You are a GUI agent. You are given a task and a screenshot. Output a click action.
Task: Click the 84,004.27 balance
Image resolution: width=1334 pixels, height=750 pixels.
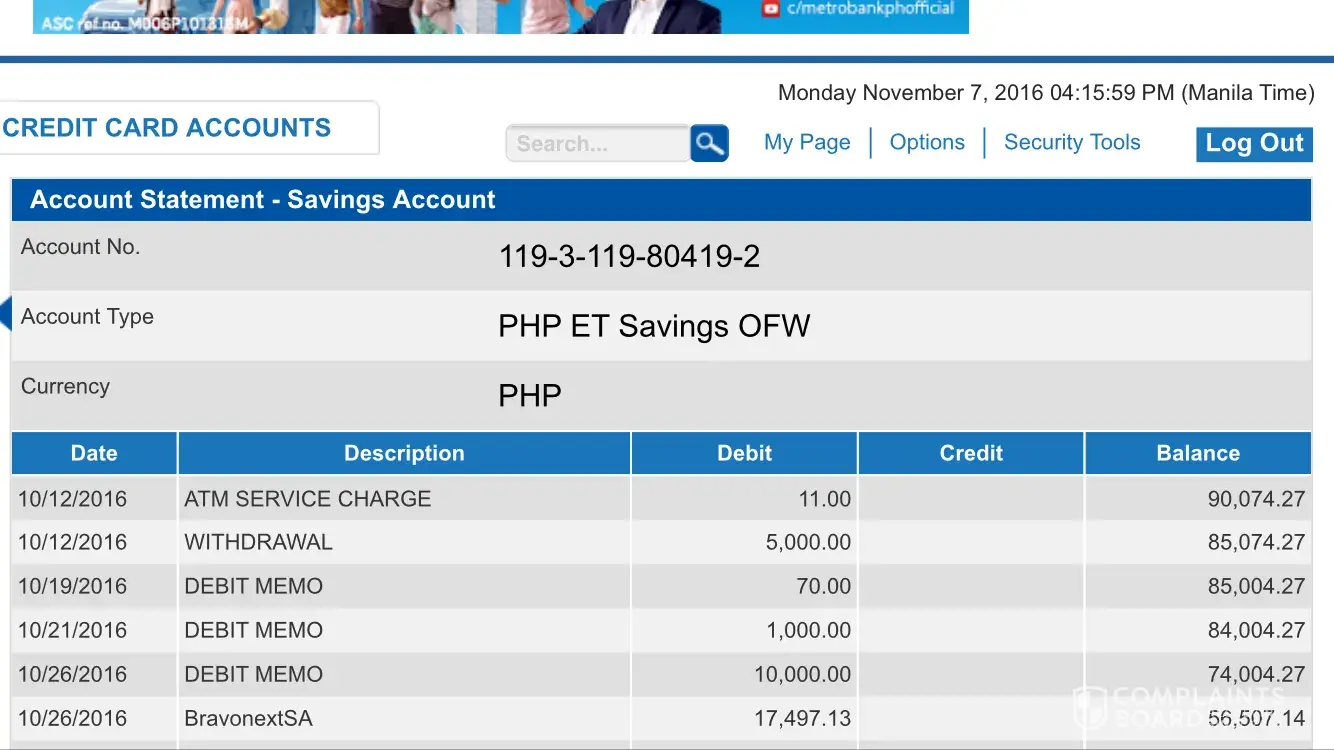point(1256,630)
